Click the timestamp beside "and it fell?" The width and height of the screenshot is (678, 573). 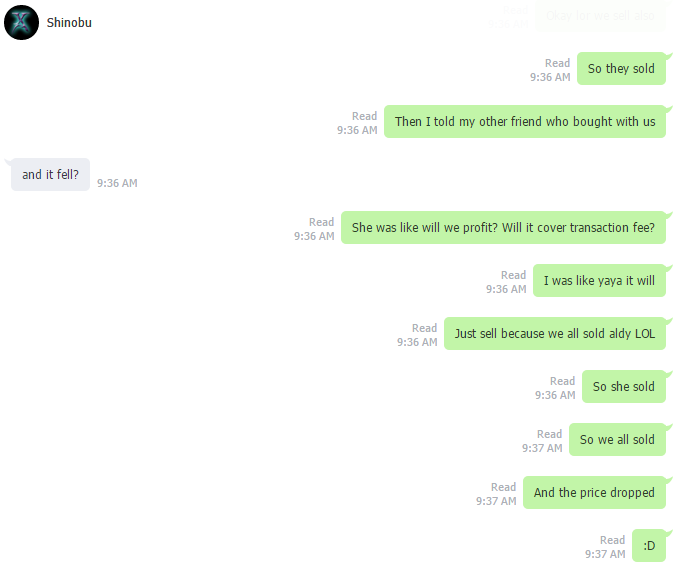coord(117,183)
